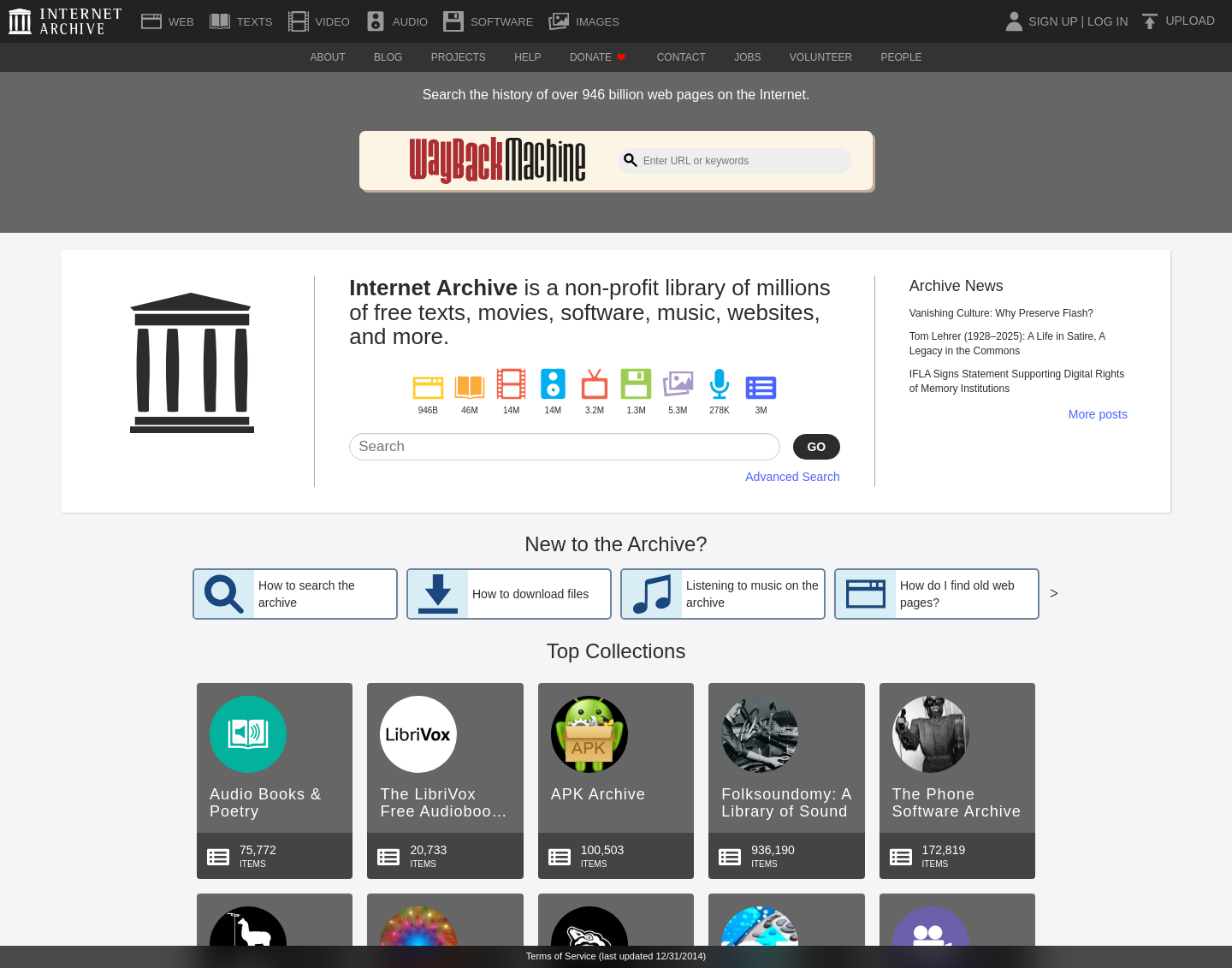Viewport: 1232px width, 968px height.
Task: Click the Web text label in top bar
Action: tap(181, 21)
